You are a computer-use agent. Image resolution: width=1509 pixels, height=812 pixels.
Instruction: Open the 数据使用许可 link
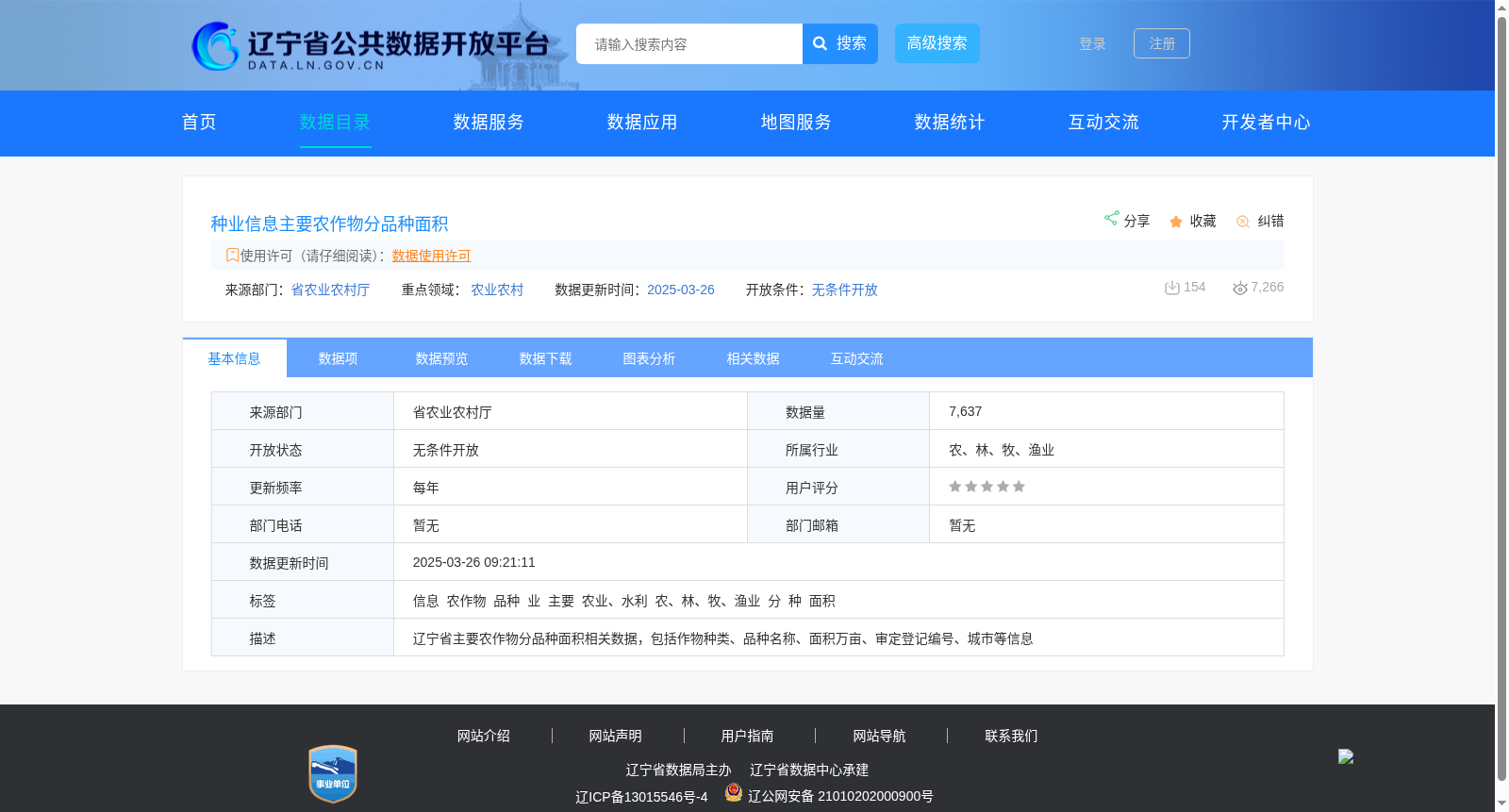pos(431,256)
